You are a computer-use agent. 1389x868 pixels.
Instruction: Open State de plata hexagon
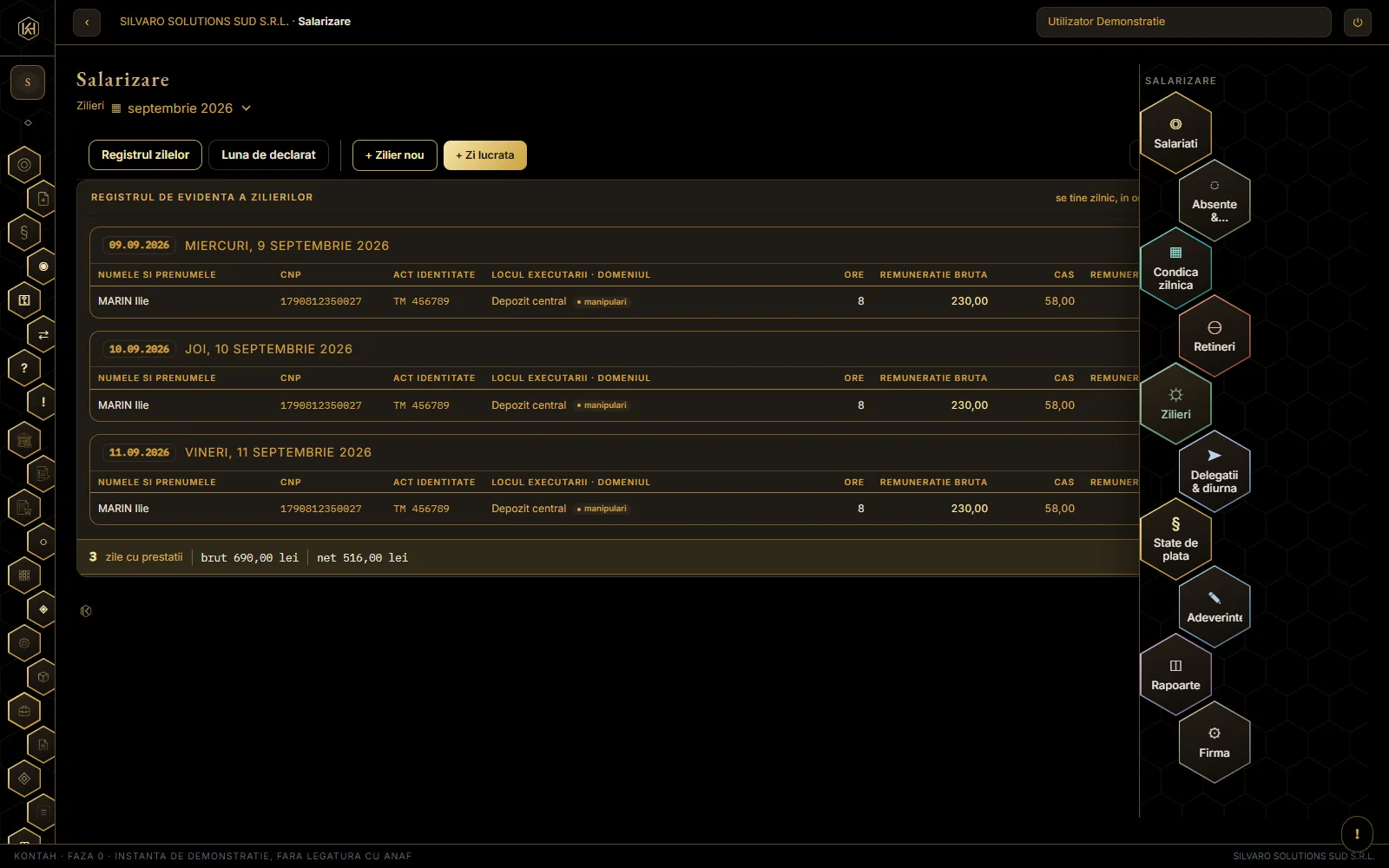(x=1175, y=540)
